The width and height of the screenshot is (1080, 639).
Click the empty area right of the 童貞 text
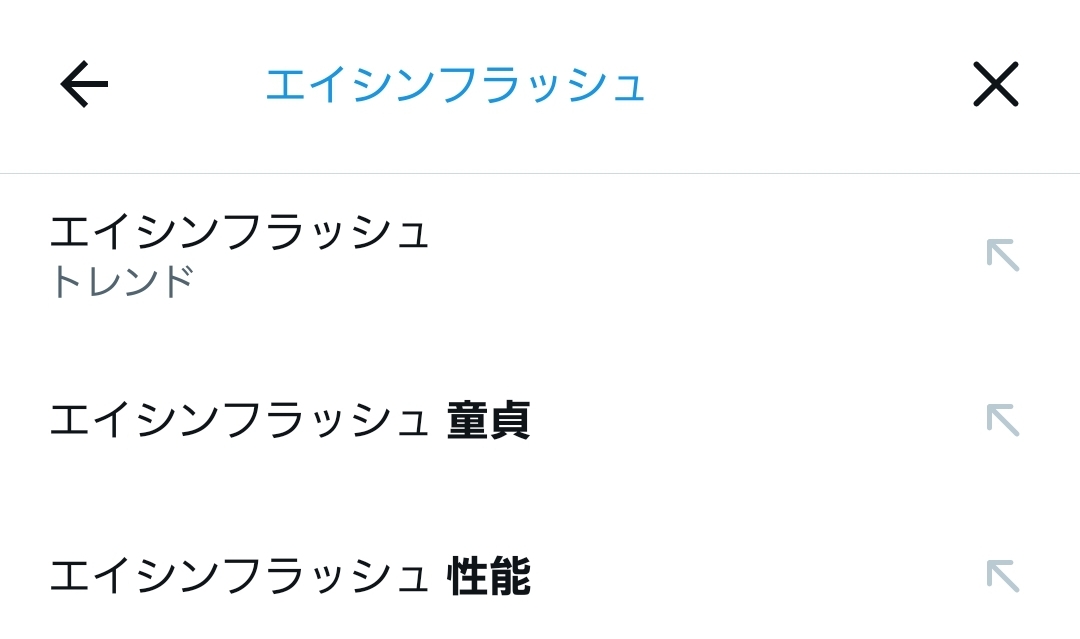(x=750, y=421)
